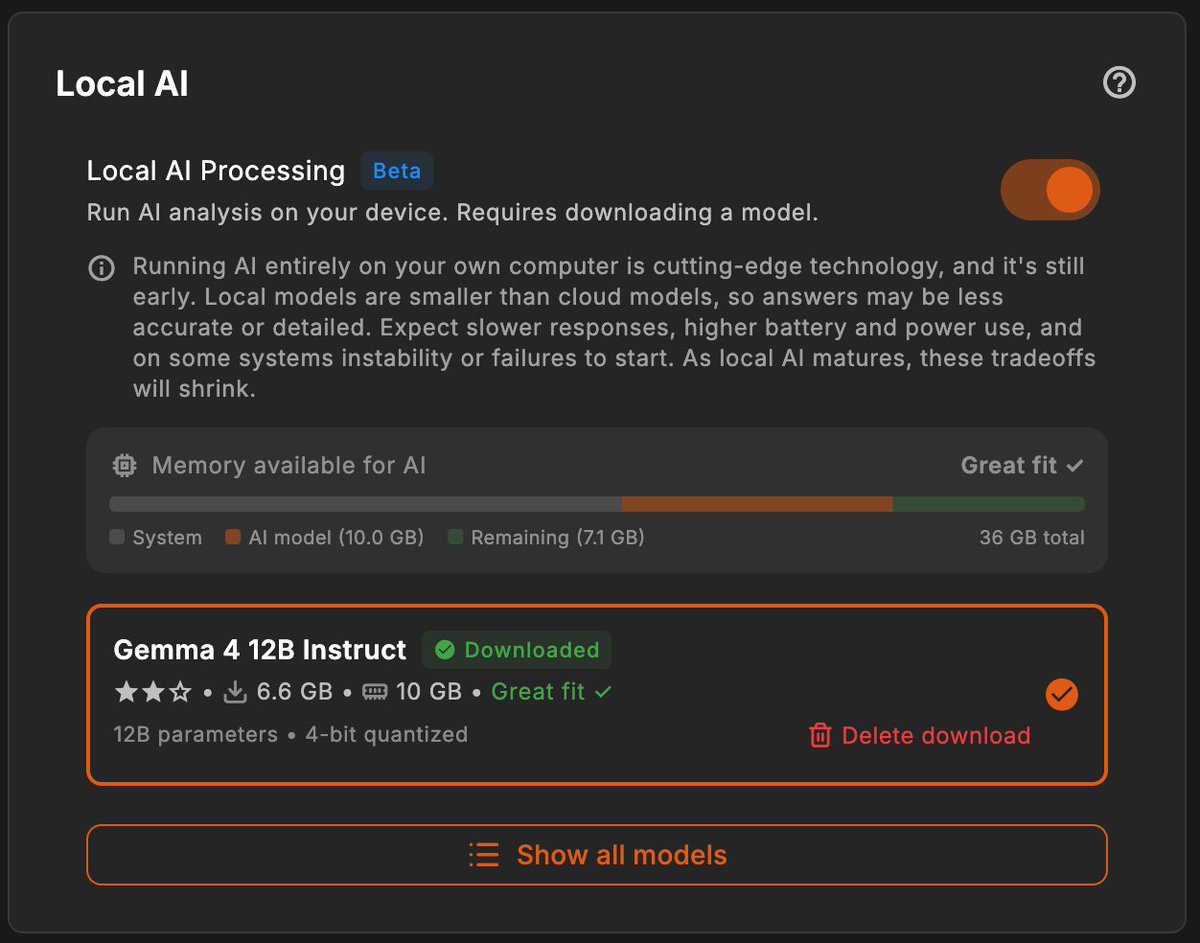Viewport: 1200px width, 943px height.
Task: Click the green Remaining memory bar segment
Action: point(989,504)
